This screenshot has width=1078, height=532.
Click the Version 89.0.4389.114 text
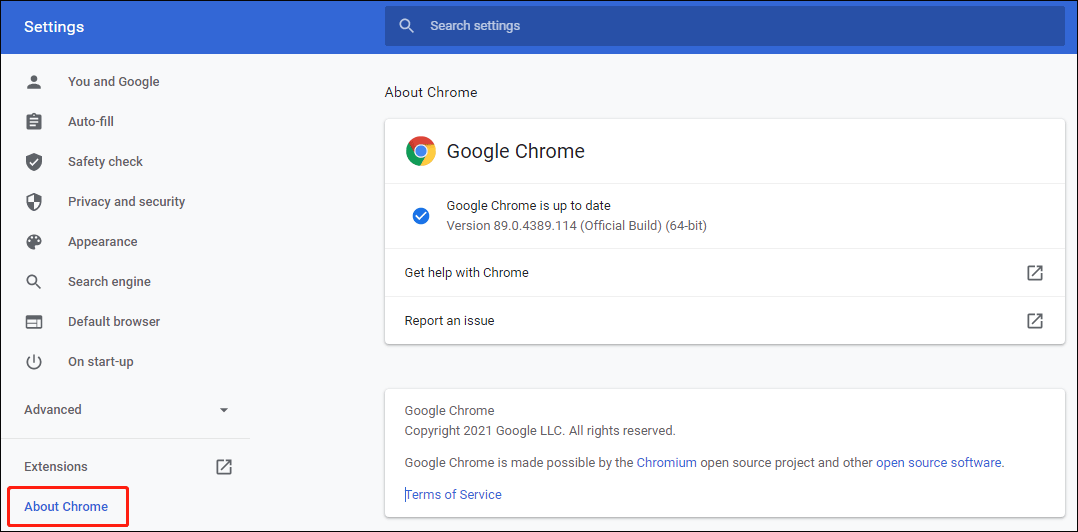tap(577, 225)
